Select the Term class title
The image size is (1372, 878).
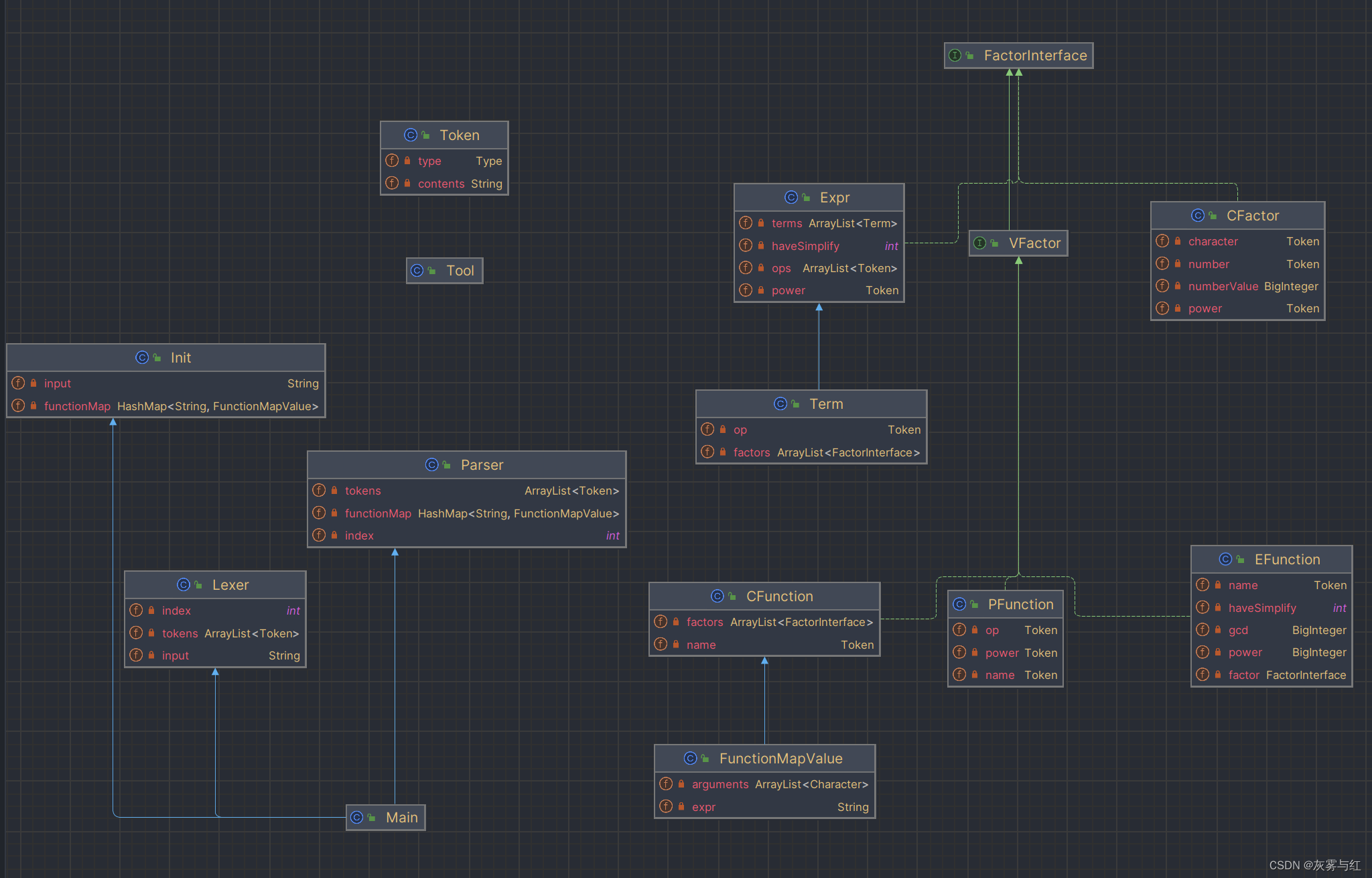(x=826, y=404)
